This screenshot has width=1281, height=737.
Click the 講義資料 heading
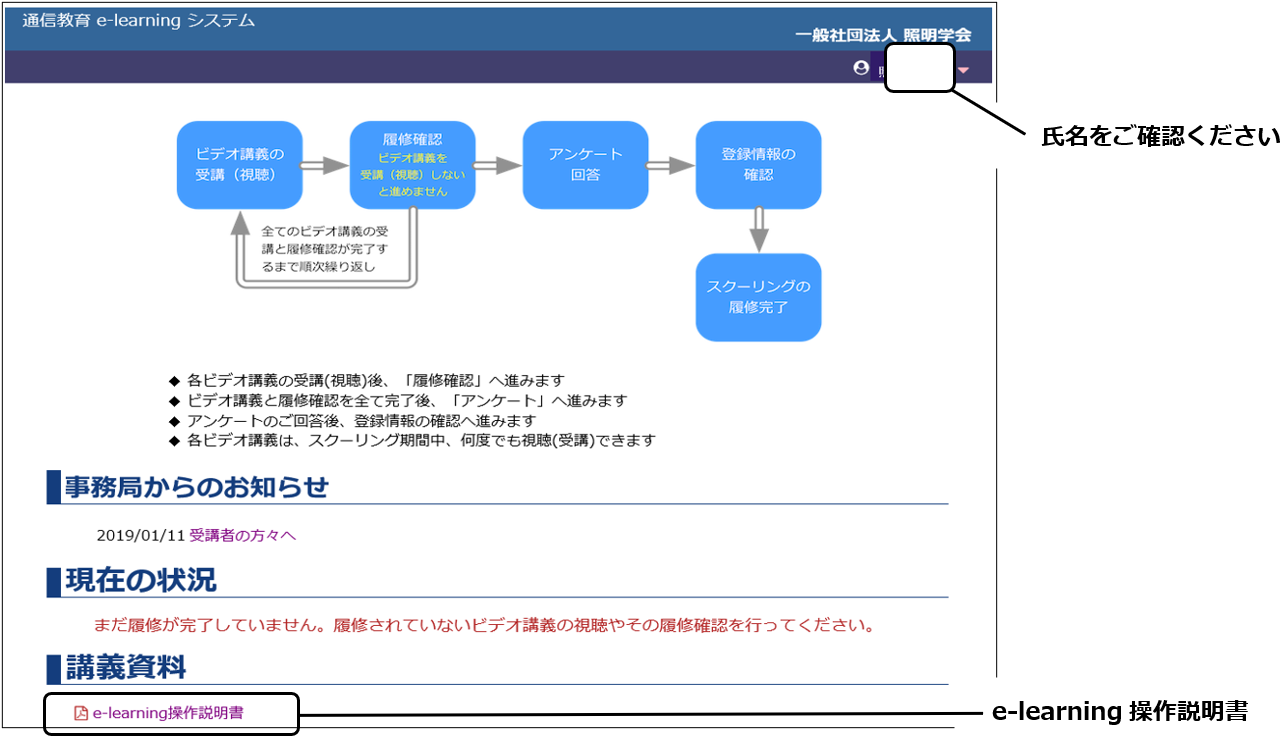pos(126,666)
